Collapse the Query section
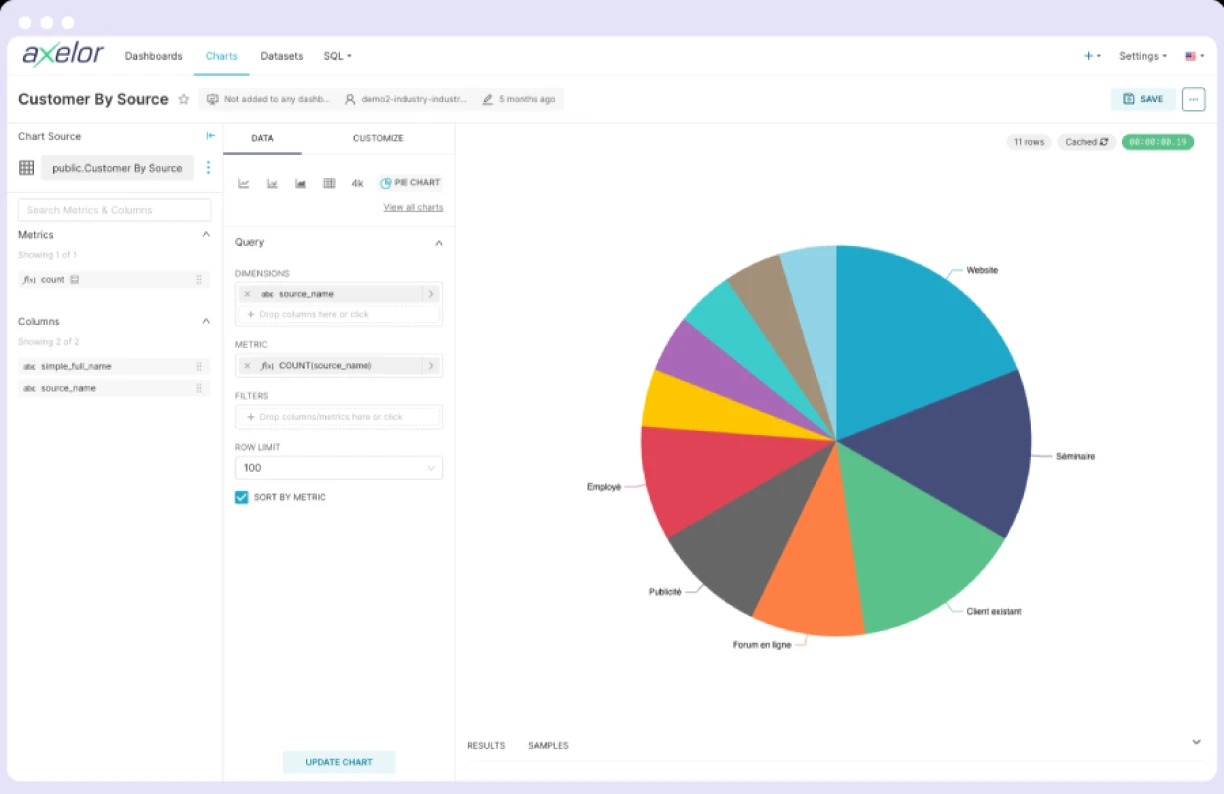The width and height of the screenshot is (1224, 794). pyautogui.click(x=438, y=242)
